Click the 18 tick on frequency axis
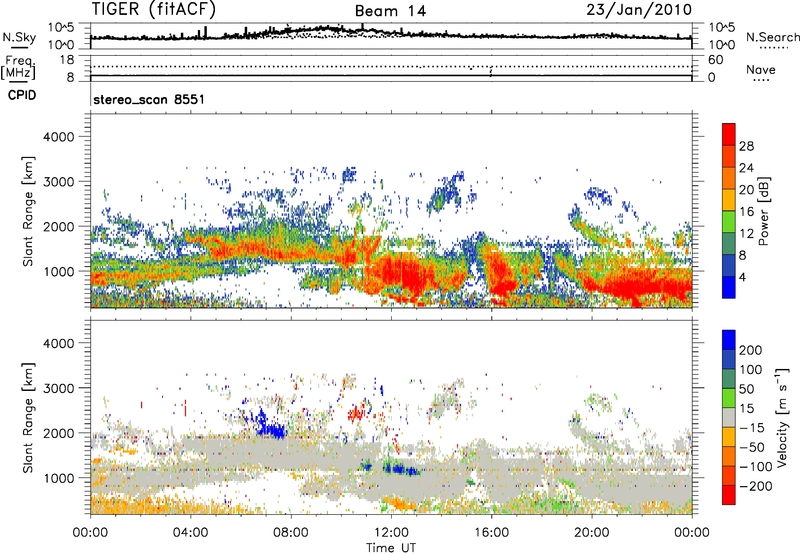This screenshot has width=800, height=554. [67, 60]
